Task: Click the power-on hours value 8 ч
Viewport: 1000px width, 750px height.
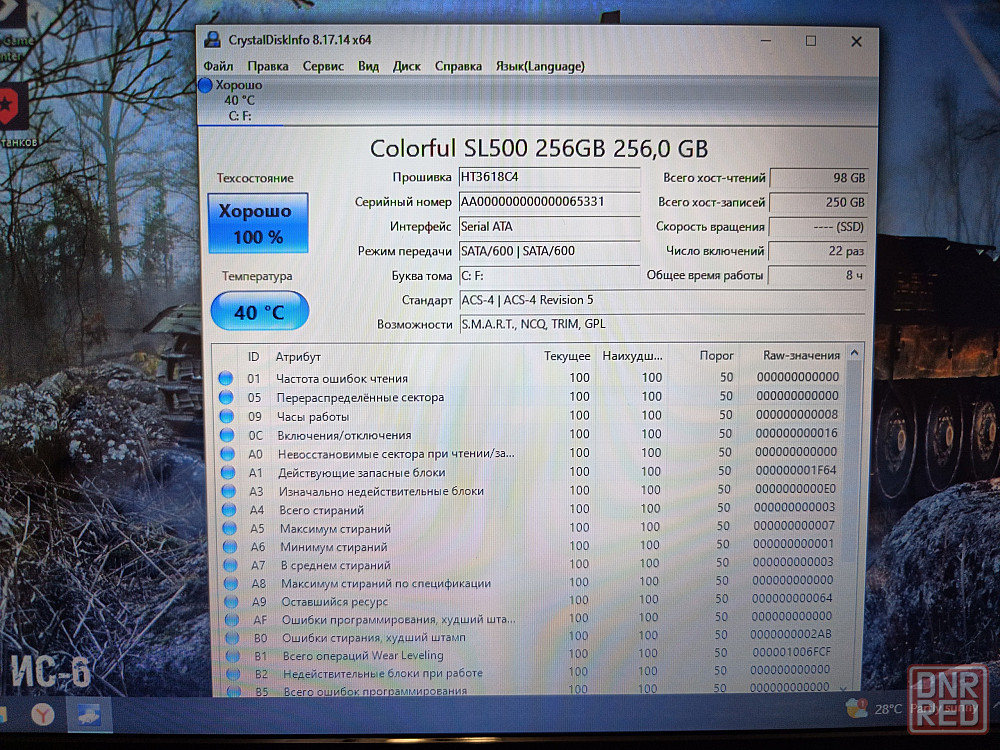Action: click(816, 275)
